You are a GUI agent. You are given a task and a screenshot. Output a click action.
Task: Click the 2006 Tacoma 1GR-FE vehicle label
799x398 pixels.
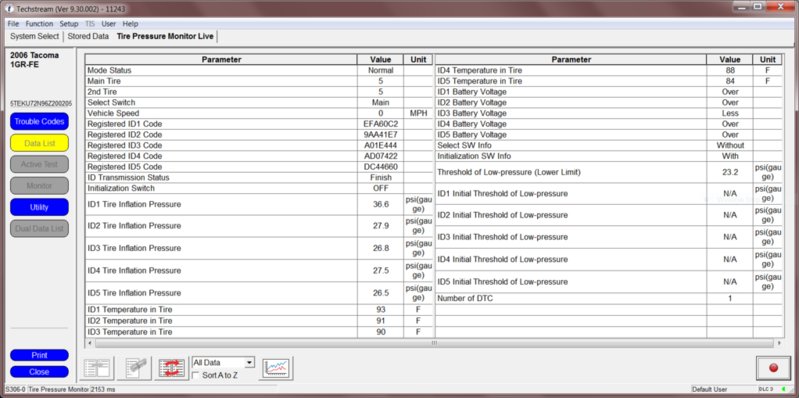point(34,60)
